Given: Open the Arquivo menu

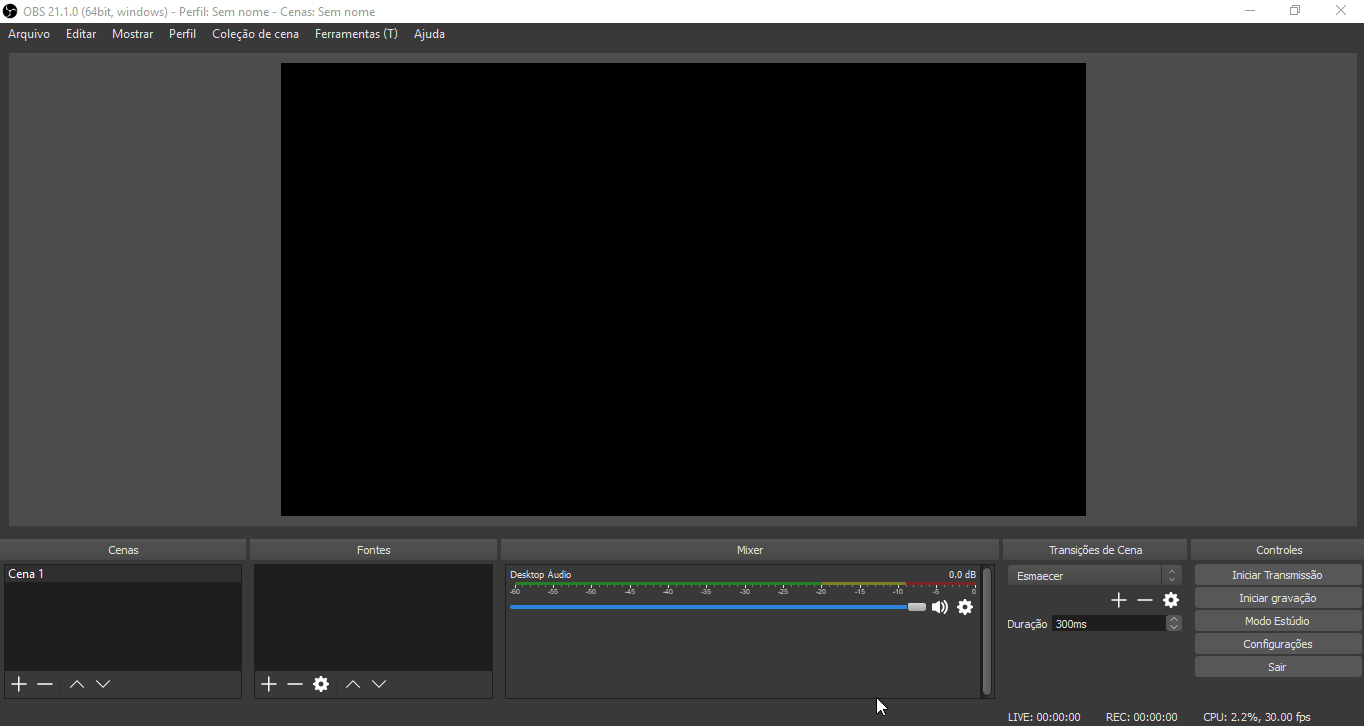Looking at the screenshot, I should 28,33.
